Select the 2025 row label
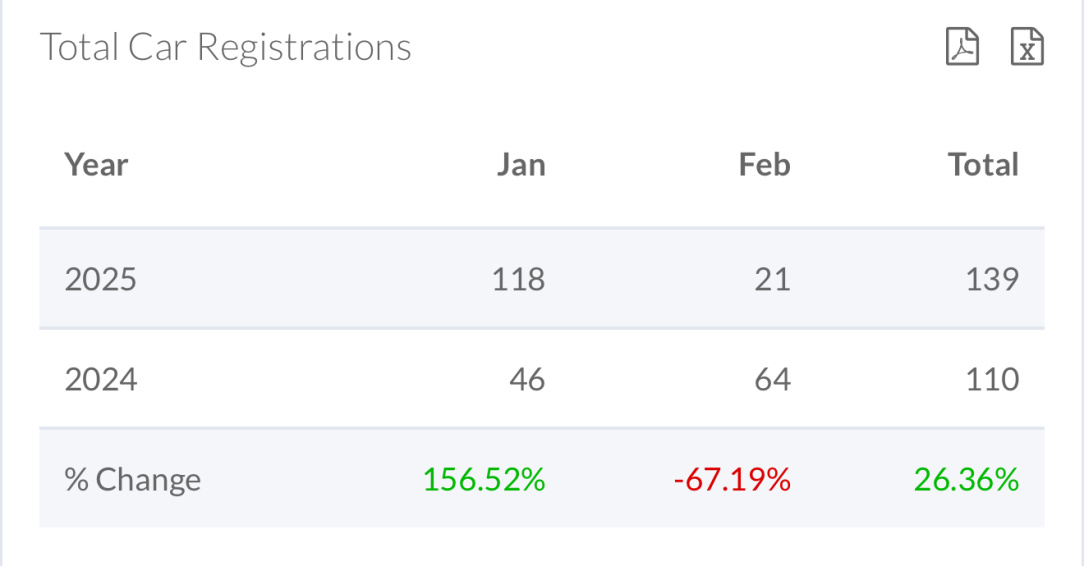This screenshot has height=566, width=1084. 101,279
